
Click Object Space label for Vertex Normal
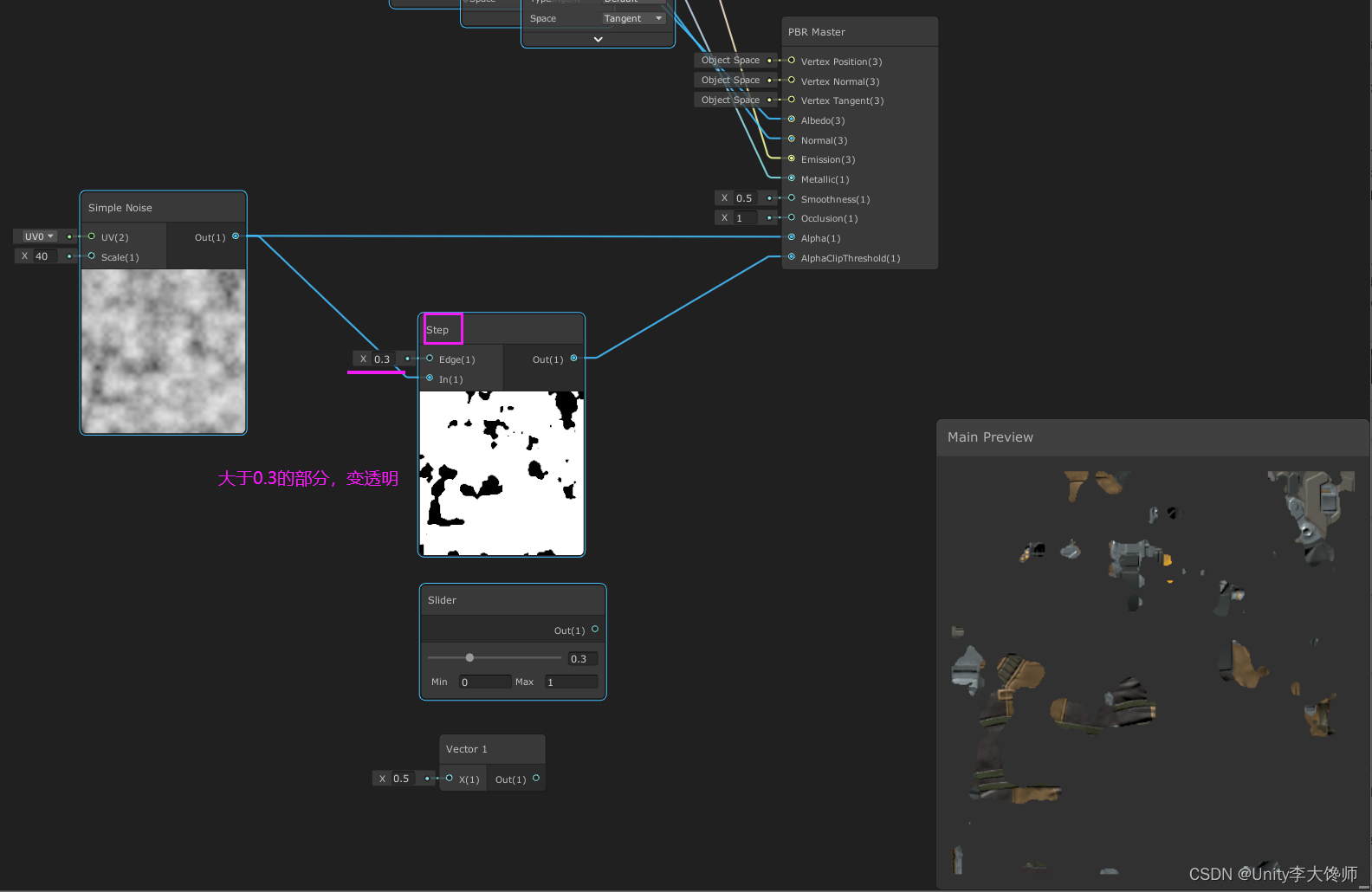(730, 81)
